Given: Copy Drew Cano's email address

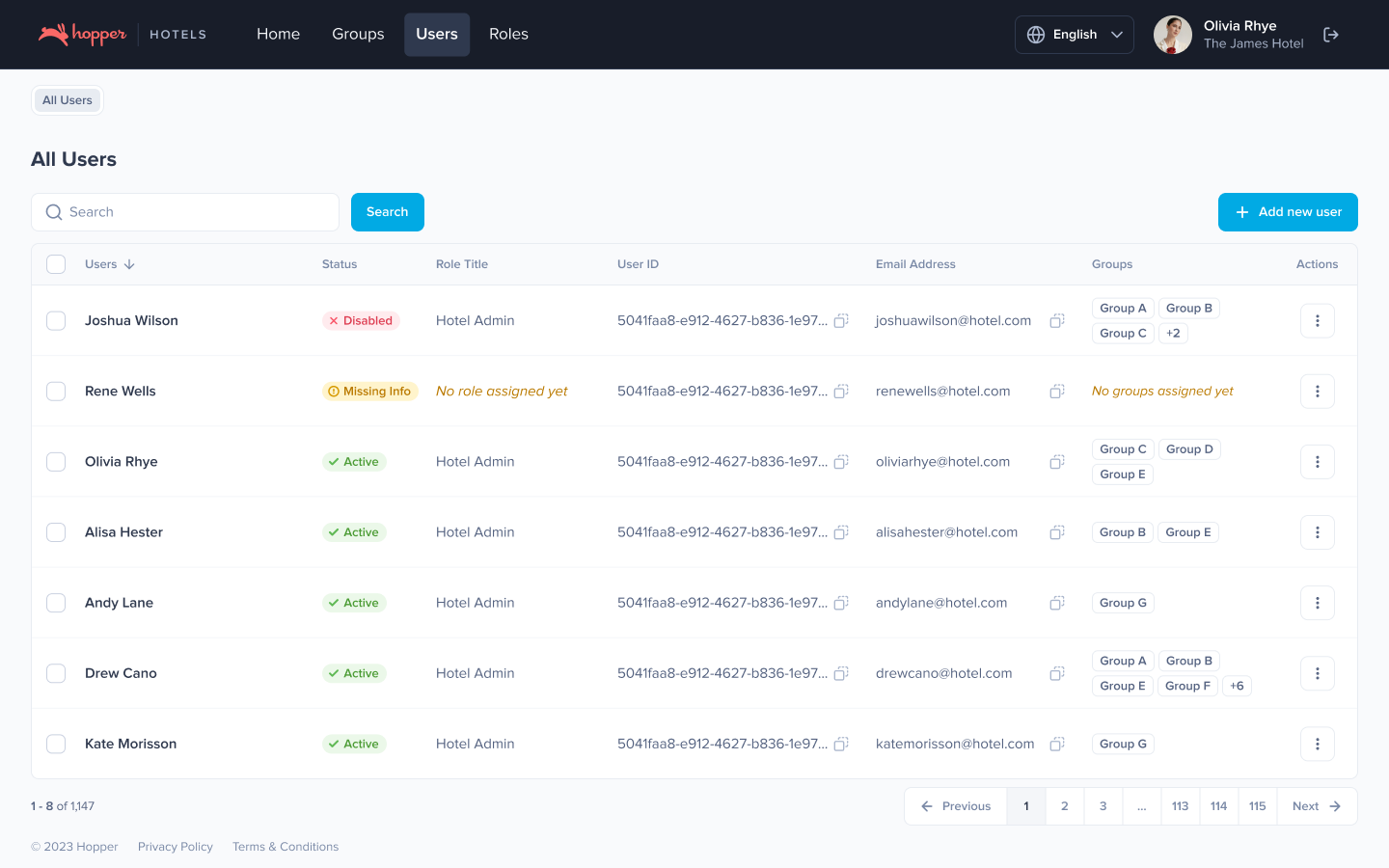Looking at the screenshot, I should [1057, 673].
